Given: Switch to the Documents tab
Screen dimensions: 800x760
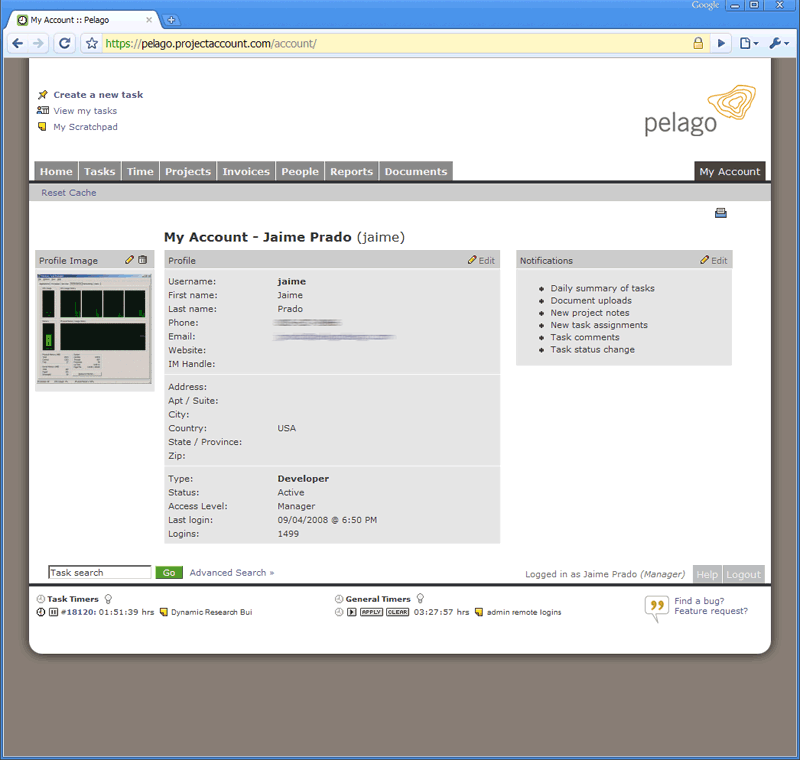Looking at the screenshot, I should [416, 171].
